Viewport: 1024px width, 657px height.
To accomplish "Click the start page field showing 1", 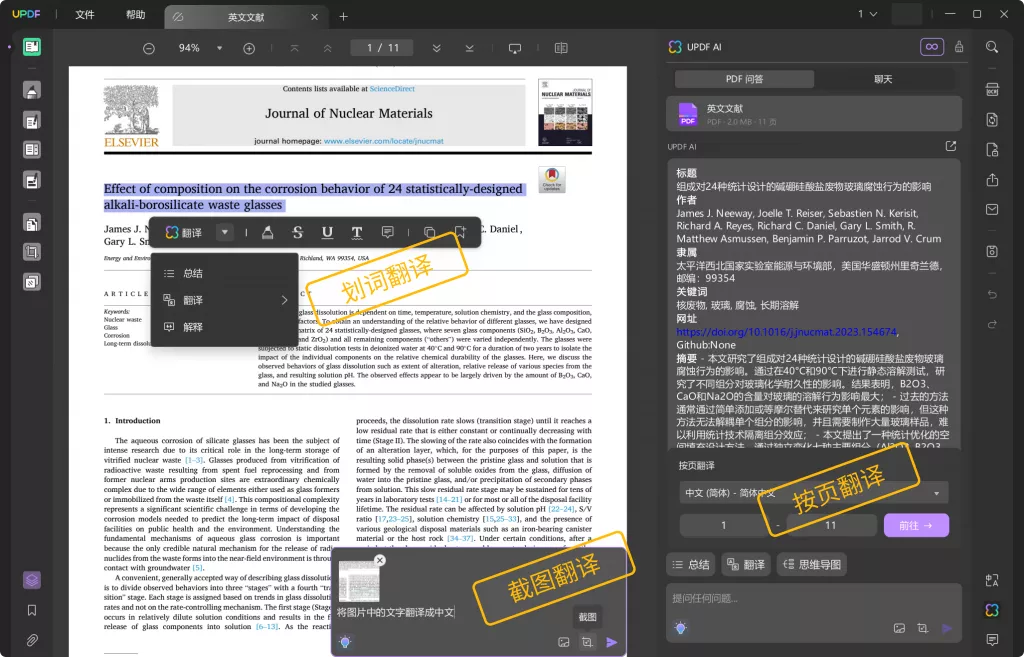I will pos(724,525).
